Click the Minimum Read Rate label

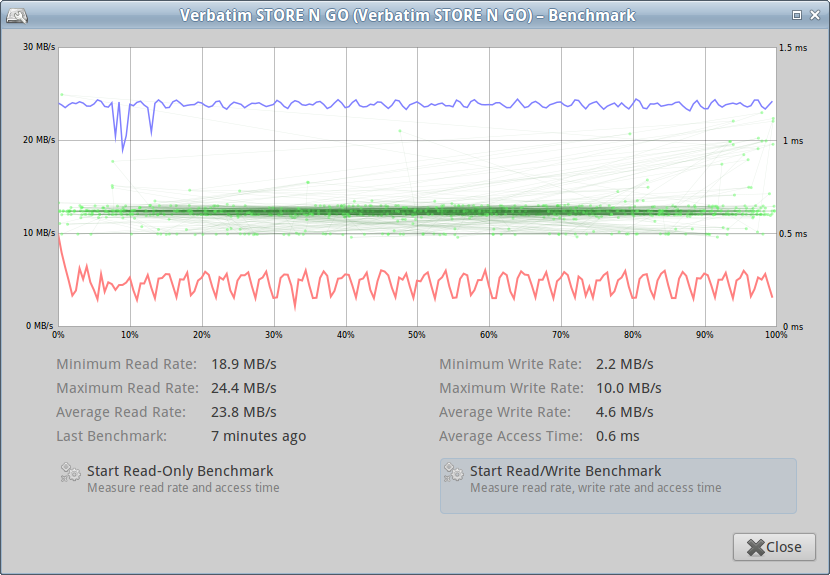[x=127, y=364]
